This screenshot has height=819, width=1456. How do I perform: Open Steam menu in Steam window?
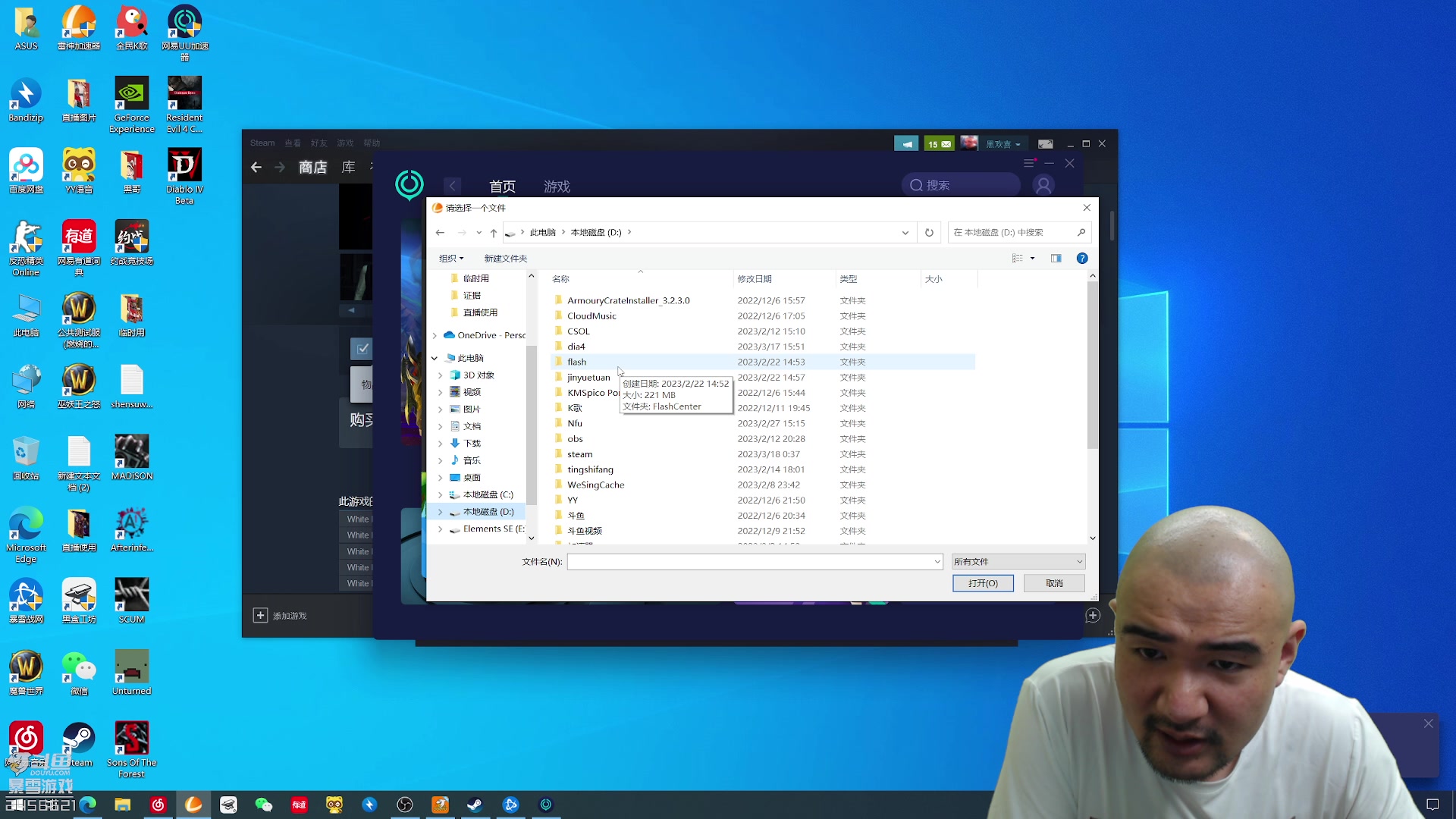click(x=262, y=143)
